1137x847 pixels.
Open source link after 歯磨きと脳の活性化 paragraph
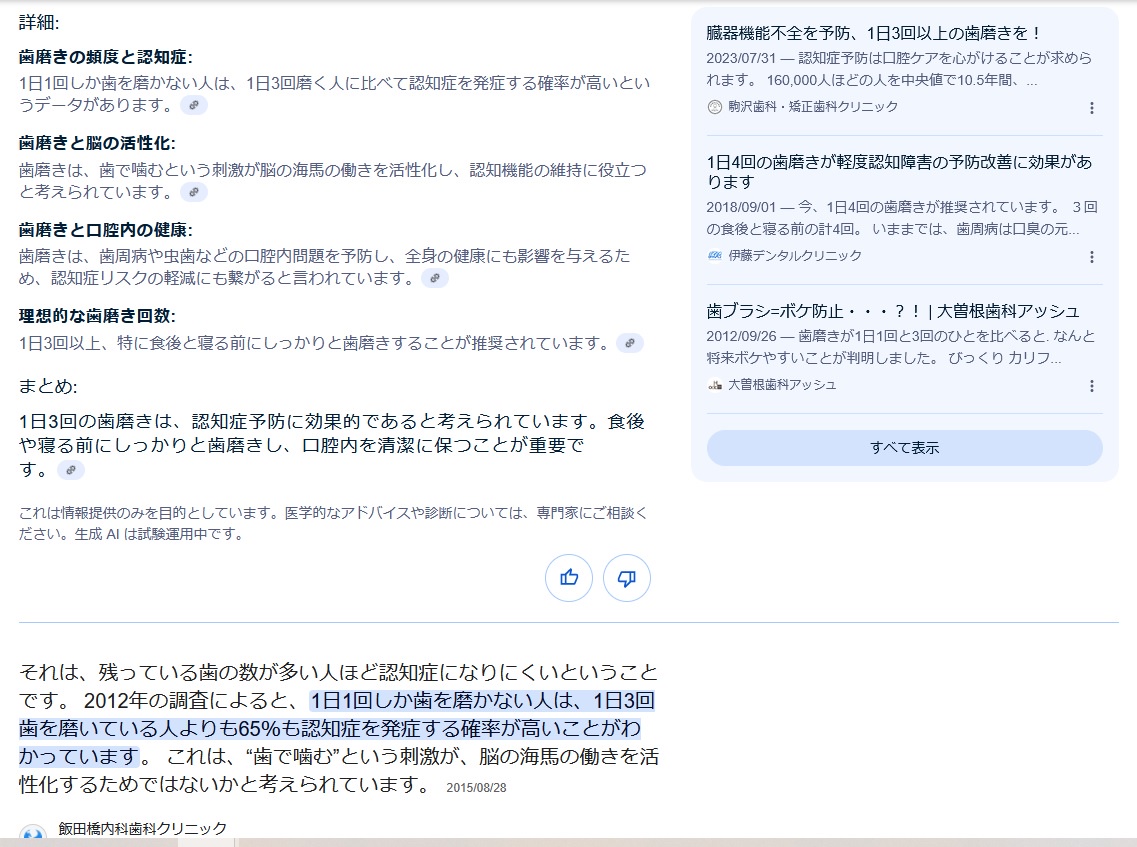pyautogui.click(x=194, y=192)
